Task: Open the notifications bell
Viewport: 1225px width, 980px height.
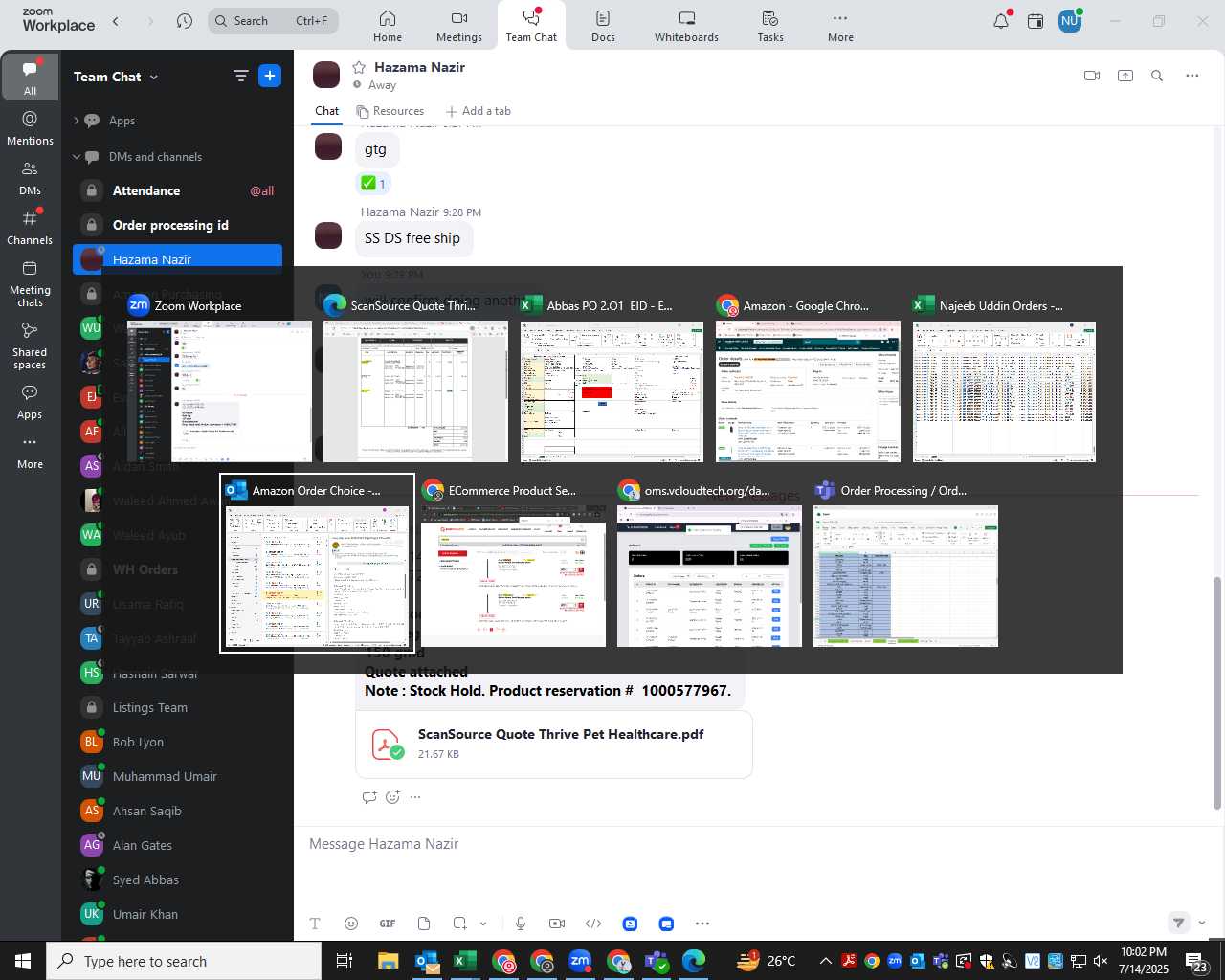Action: coord(1001,20)
